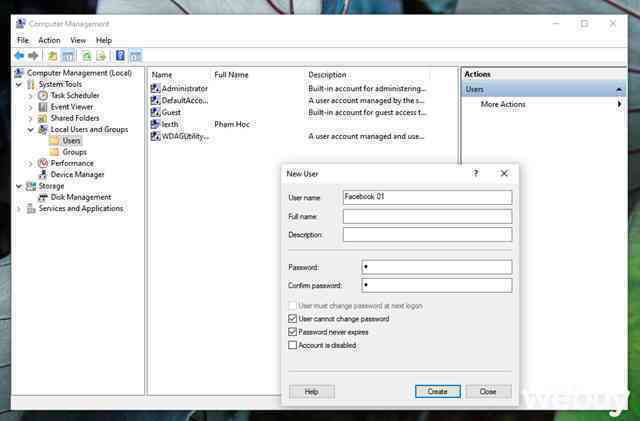Click the Forward arrow toolbar icon
Screen dimensions: 640x421
pyautogui.click(x=33, y=56)
